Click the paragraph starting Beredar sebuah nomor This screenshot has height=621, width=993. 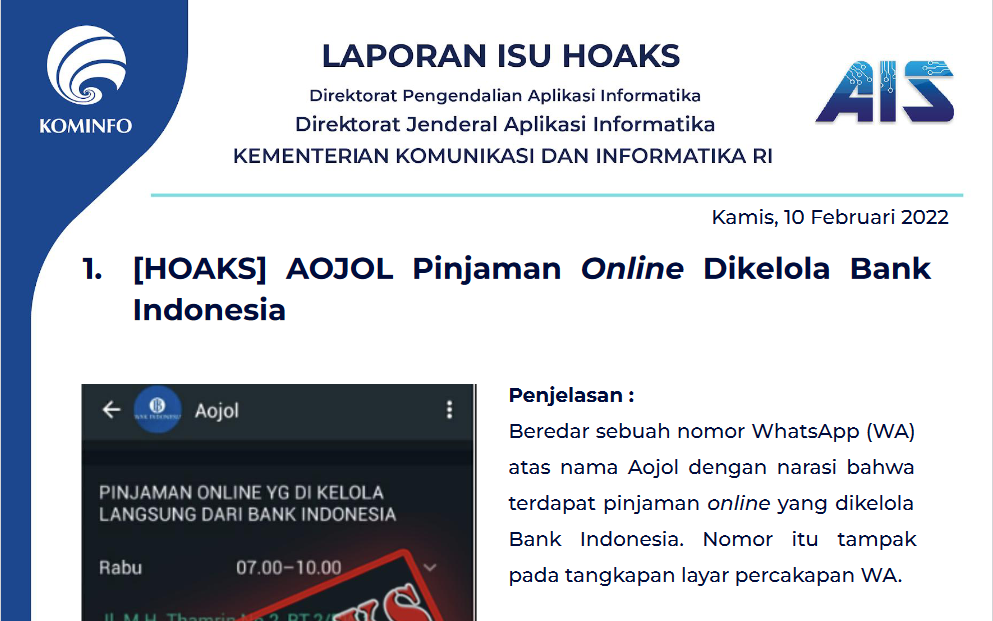712,503
